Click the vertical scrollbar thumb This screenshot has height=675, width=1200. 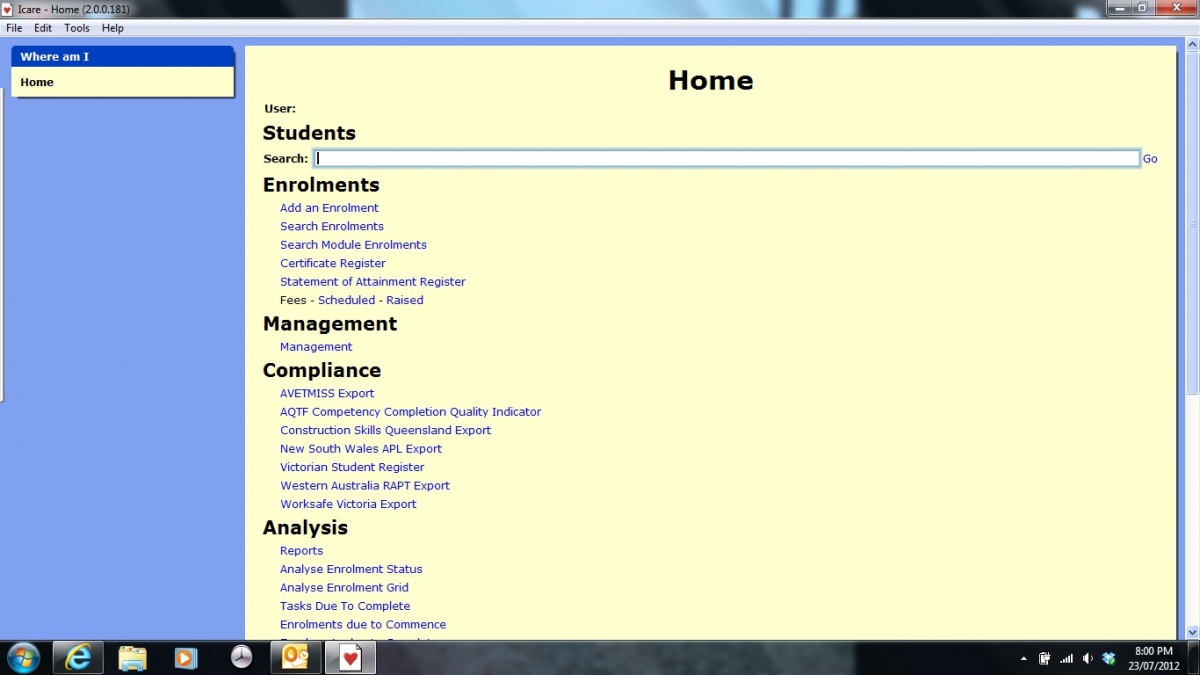click(1192, 224)
